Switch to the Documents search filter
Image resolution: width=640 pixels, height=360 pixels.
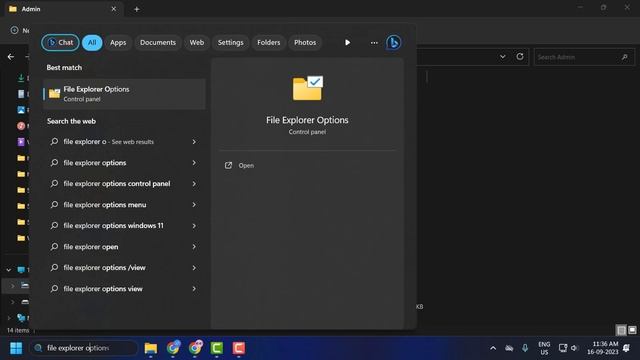click(158, 42)
